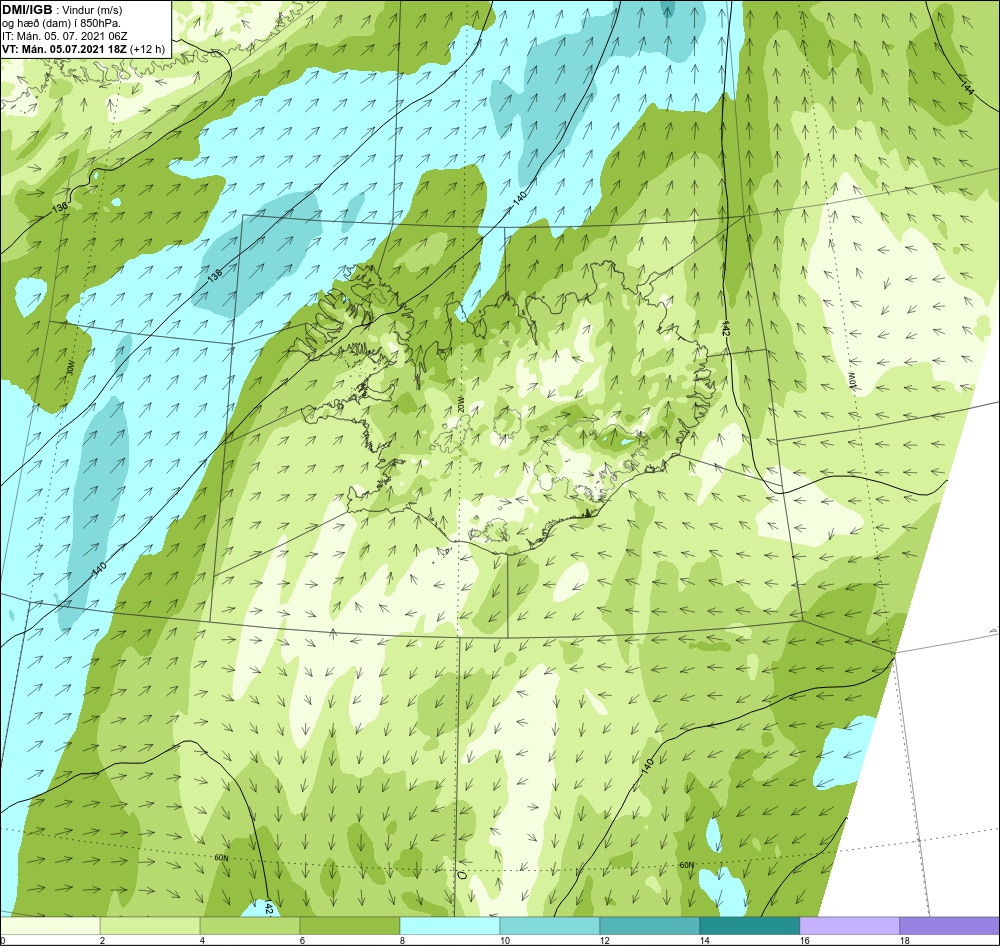
Task: Click the '144' height contour label
Action: tap(967, 88)
